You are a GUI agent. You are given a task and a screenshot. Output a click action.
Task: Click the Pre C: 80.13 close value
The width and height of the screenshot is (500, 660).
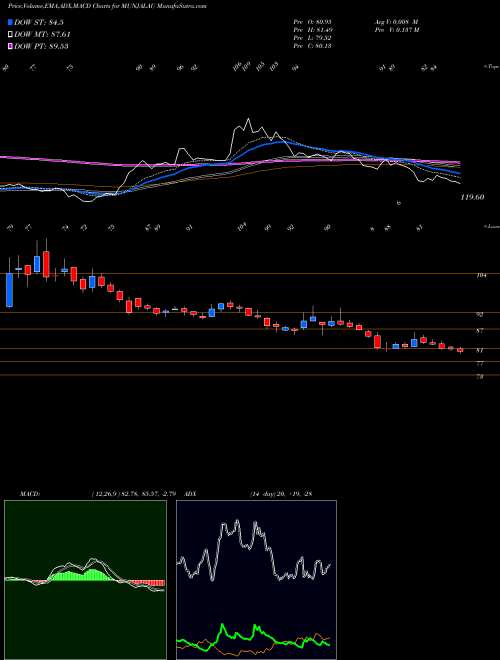coord(312,46)
